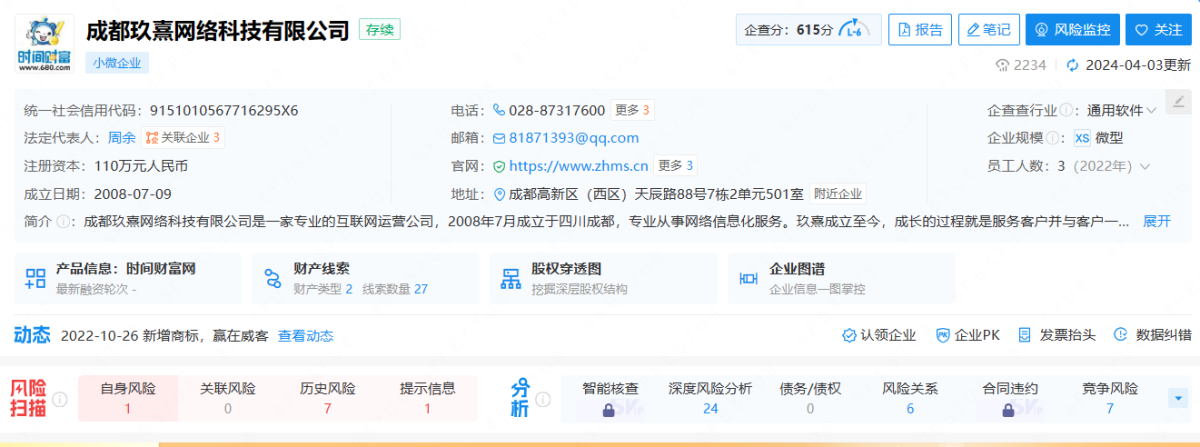The width and height of the screenshot is (1200, 447).
Task: Open legal representative 周余 link
Action: point(121,138)
